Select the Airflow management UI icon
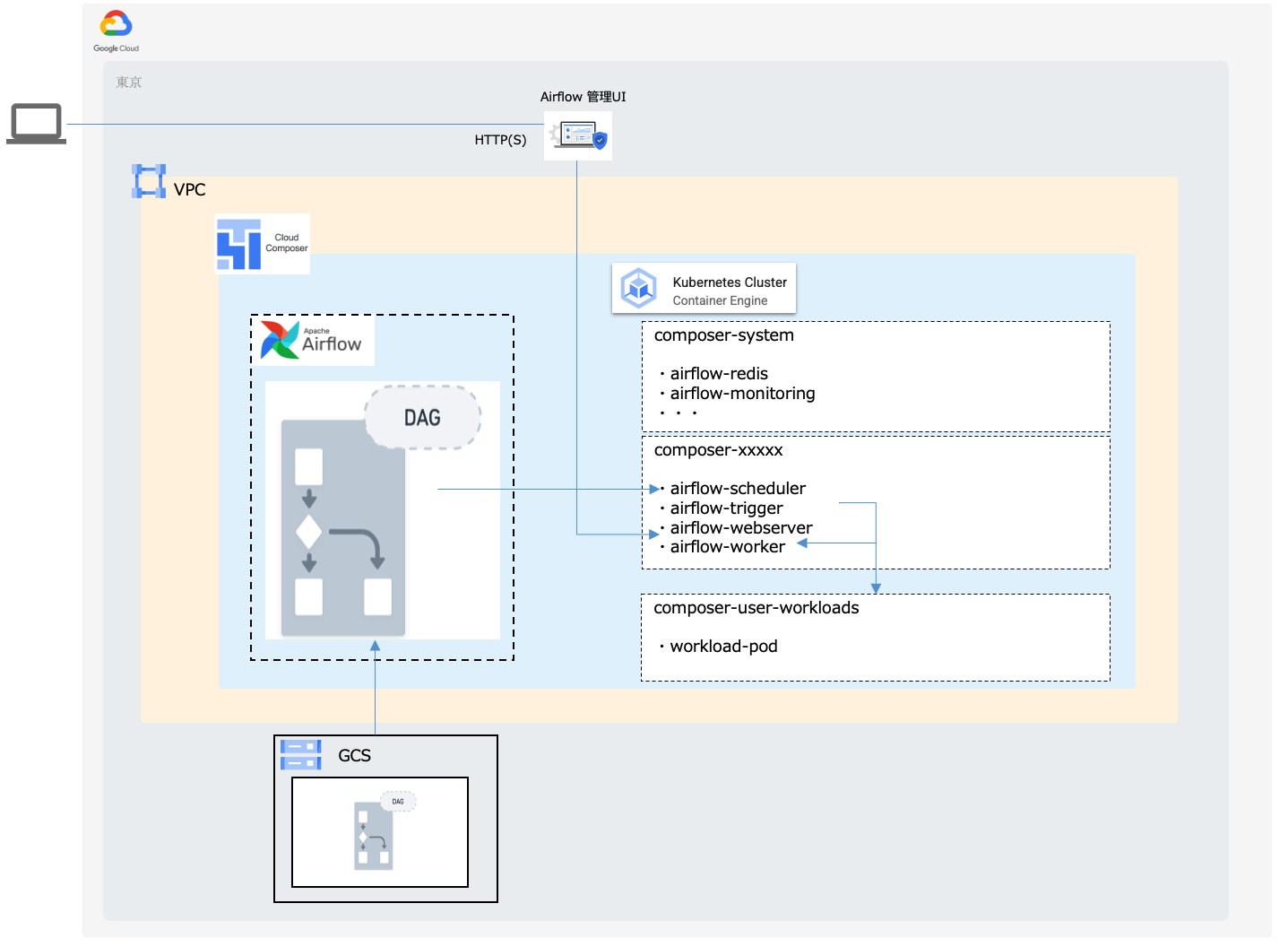The height and width of the screenshot is (947, 1288). tap(578, 136)
